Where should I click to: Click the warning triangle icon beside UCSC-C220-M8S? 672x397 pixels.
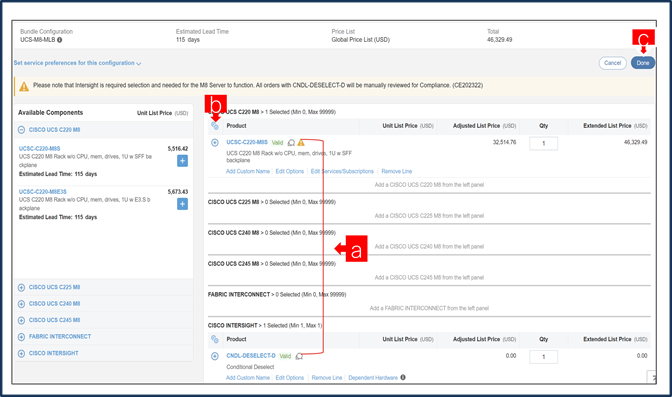click(x=301, y=142)
